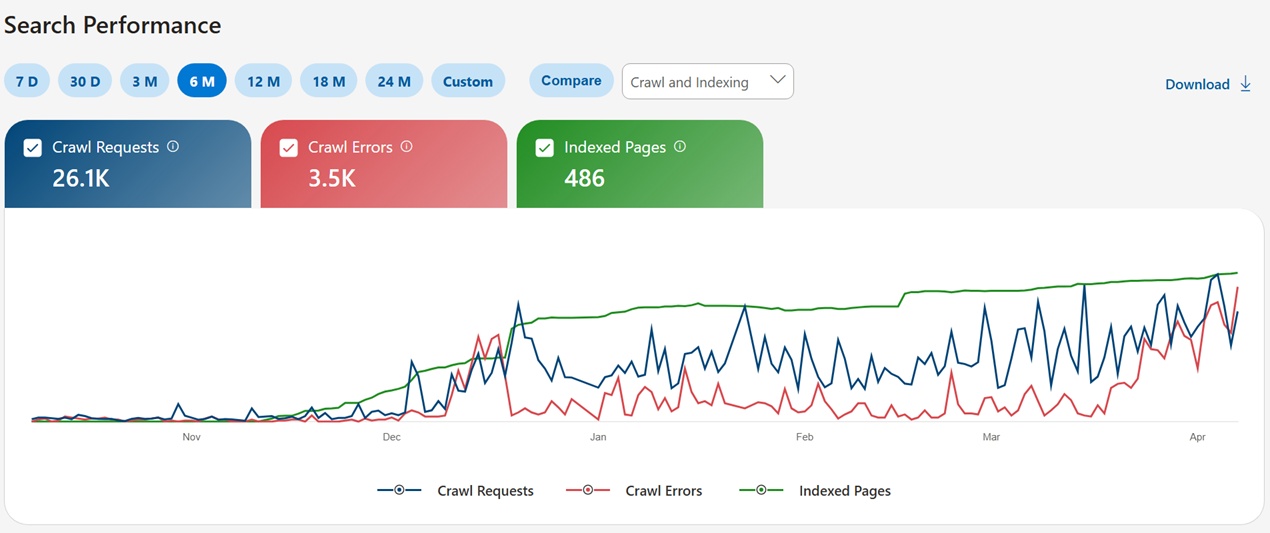Click the Crawl Errors legend marker
Viewport: 1270px width, 533px height.
(x=587, y=490)
